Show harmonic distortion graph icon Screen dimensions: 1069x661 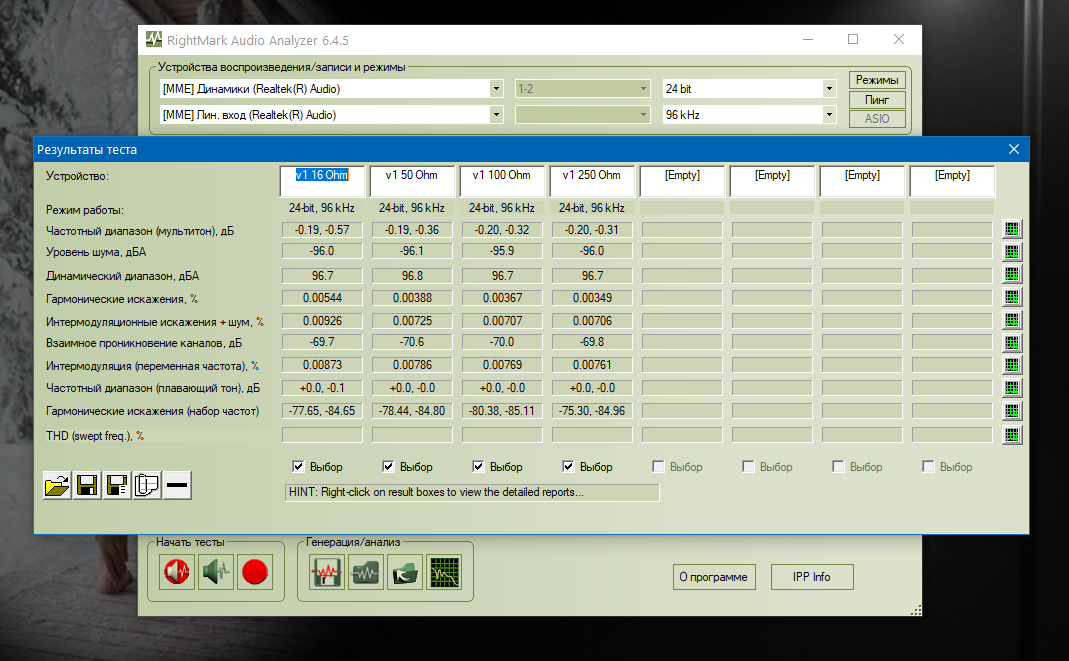click(1012, 297)
